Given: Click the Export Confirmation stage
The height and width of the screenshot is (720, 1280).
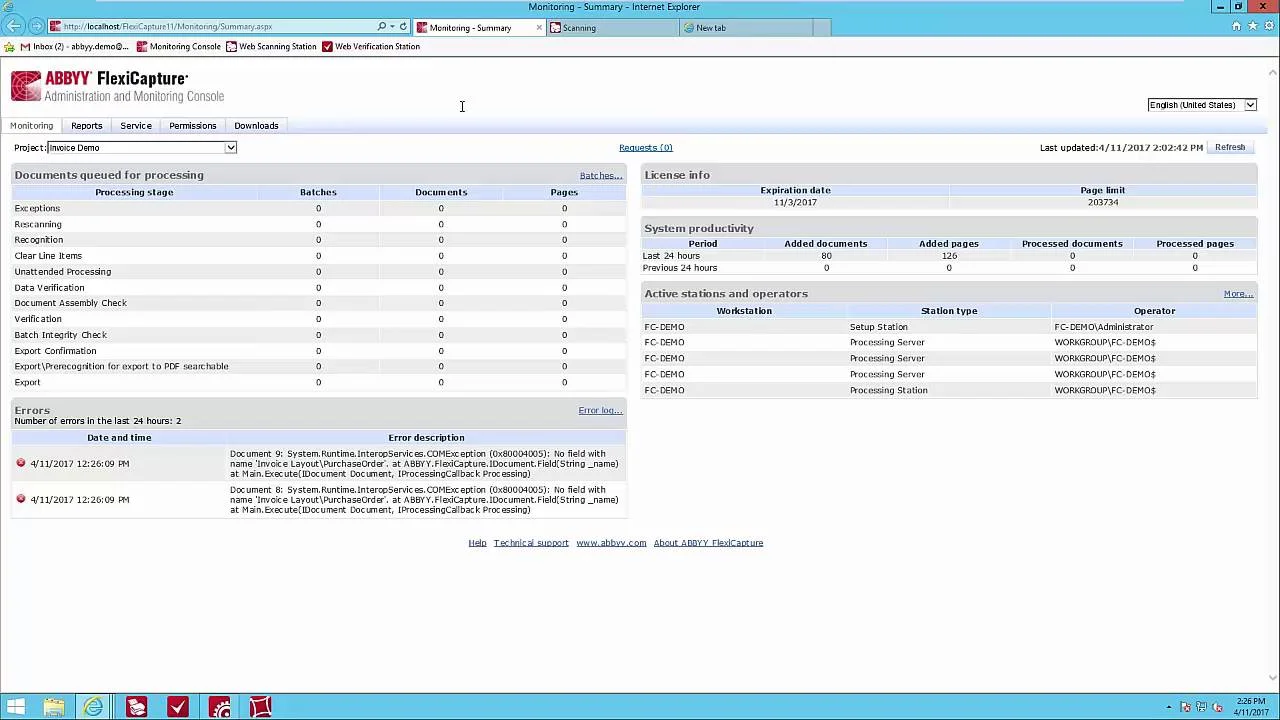Looking at the screenshot, I should [55, 351].
